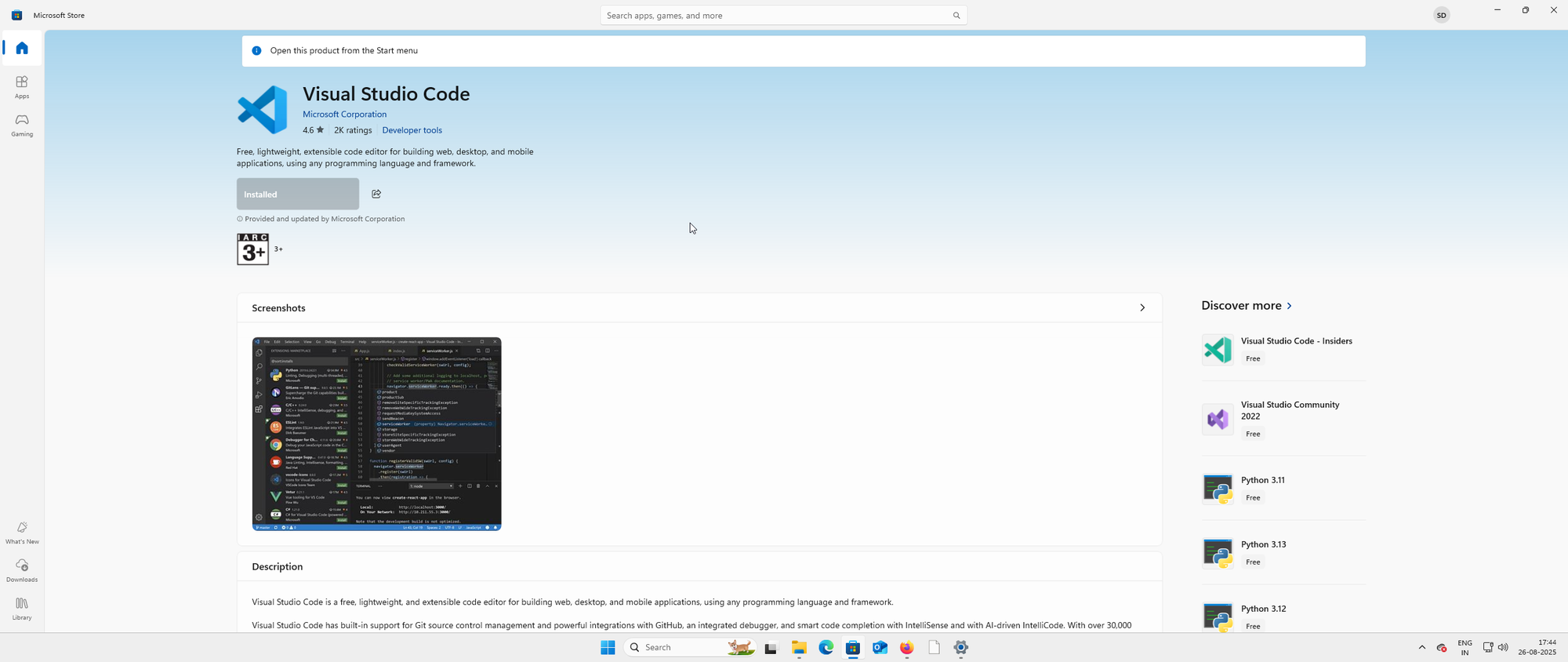Open Task View from the taskbar
The width and height of the screenshot is (1568, 662).
(x=771, y=648)
